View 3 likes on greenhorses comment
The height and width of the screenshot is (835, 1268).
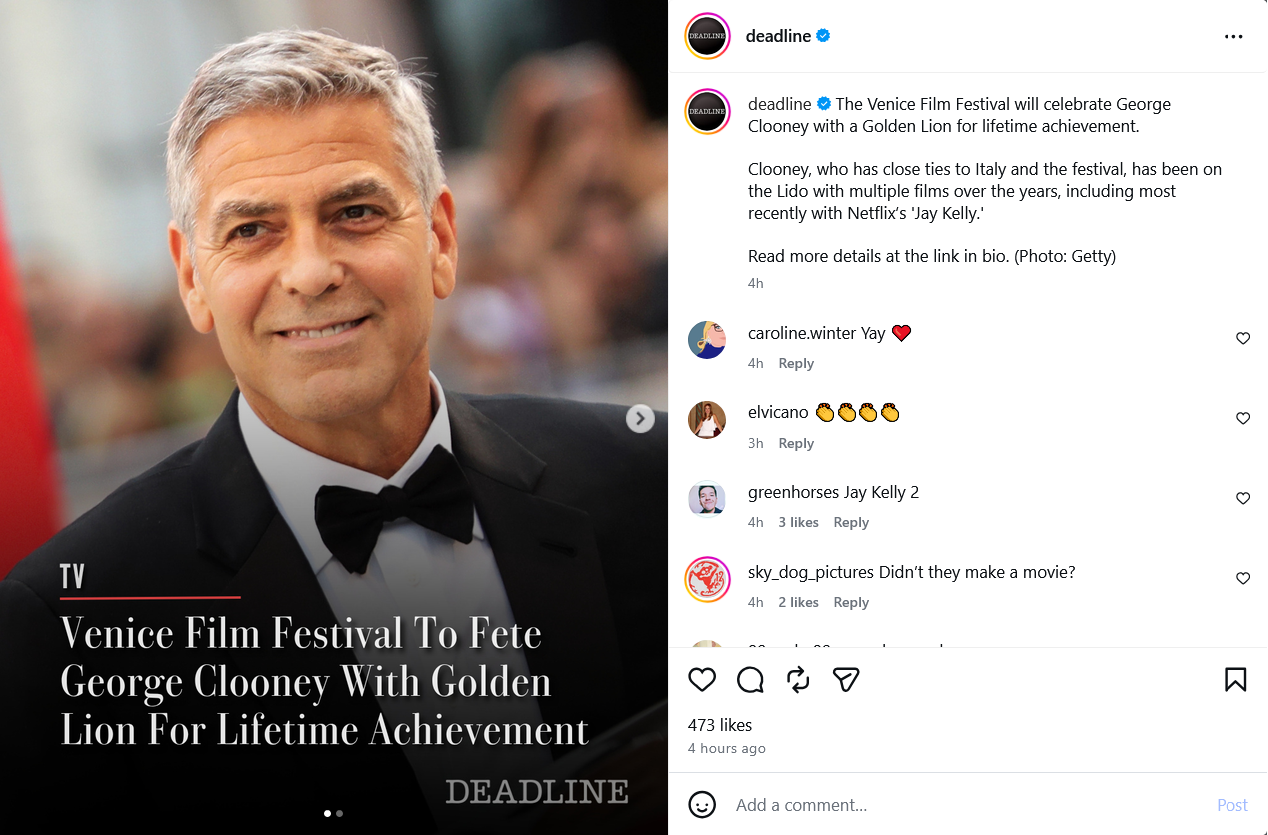[x=798, y=522]
